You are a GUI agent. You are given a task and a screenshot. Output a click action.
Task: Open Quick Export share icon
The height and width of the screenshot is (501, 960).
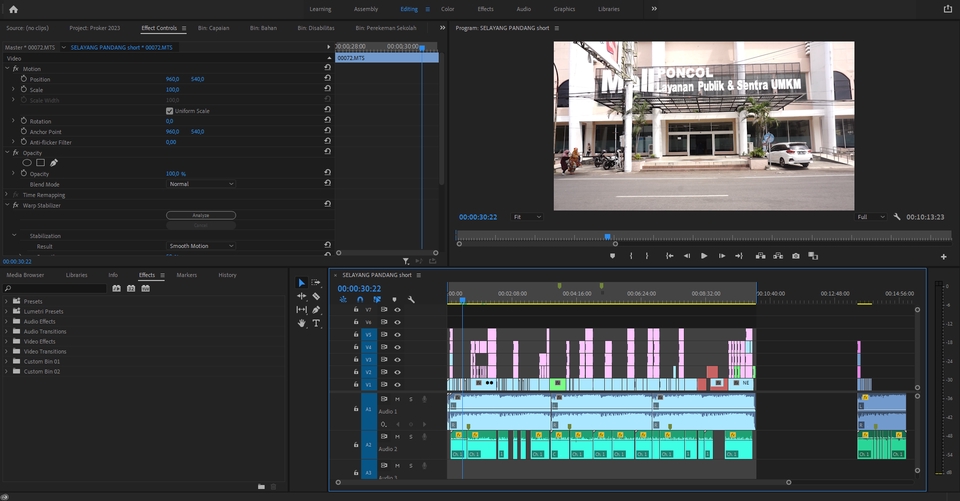pyautogui.click(x=948, y=9)
